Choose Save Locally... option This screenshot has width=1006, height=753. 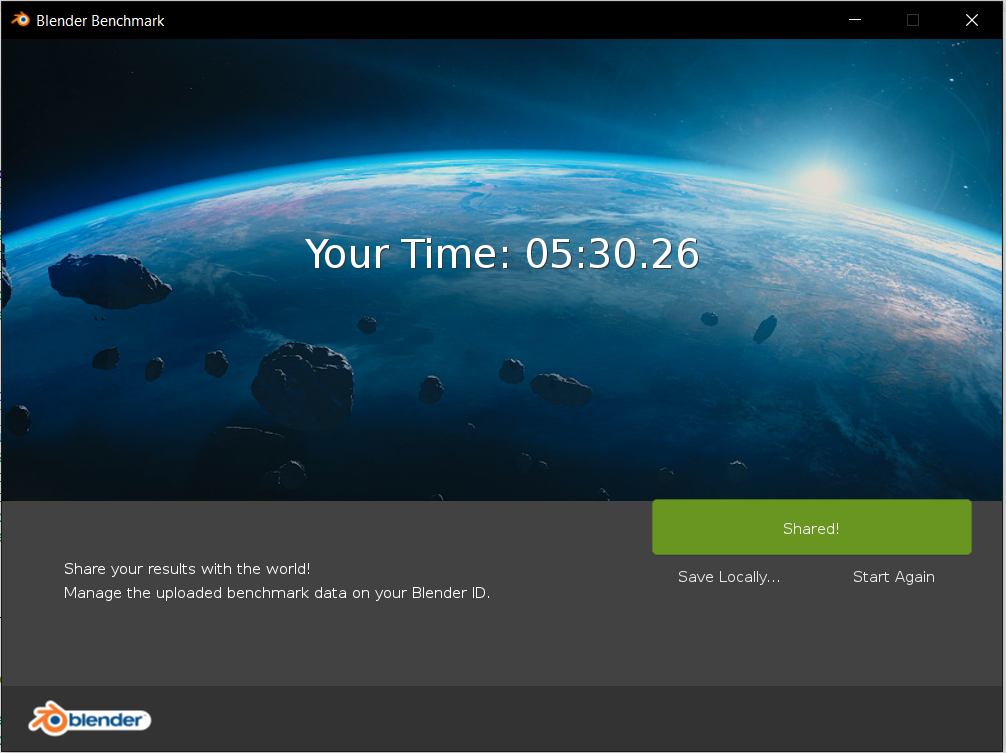pos(729,577)
